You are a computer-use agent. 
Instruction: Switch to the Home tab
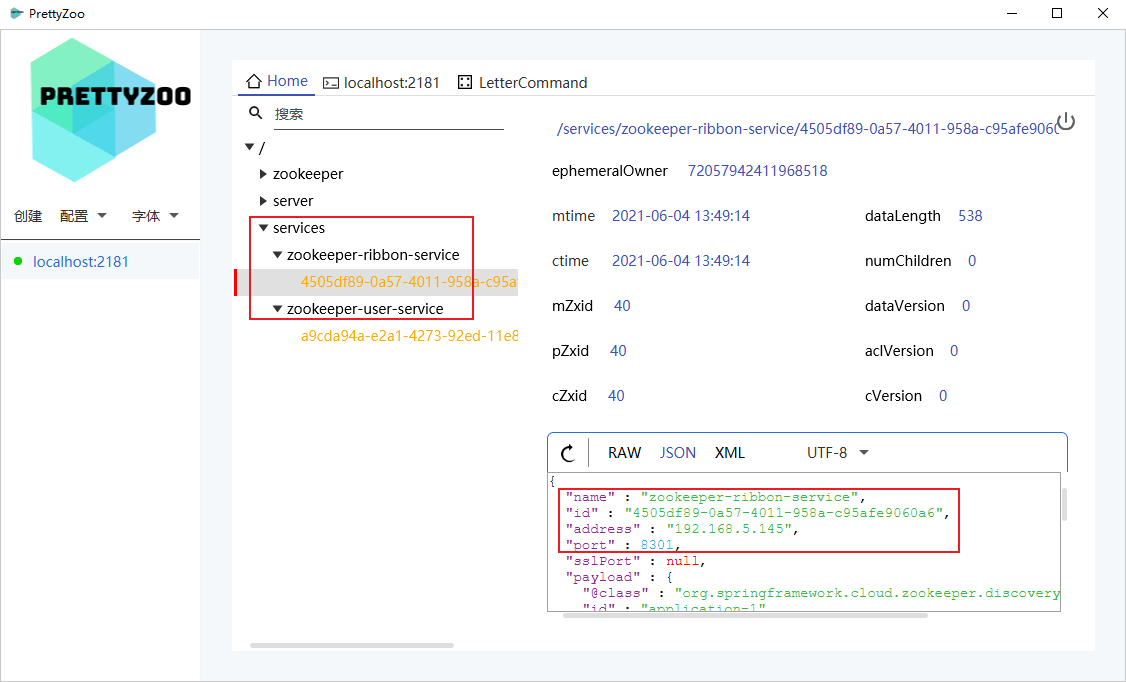(x=276, y=81)
